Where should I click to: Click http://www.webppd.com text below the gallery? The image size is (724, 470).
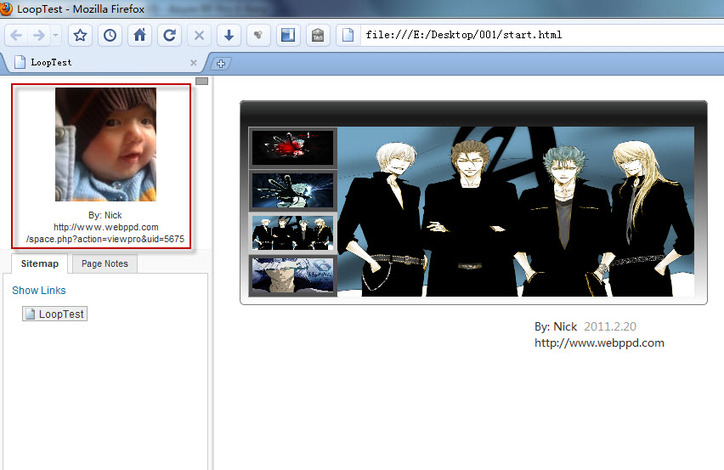(x=599, y=343)
